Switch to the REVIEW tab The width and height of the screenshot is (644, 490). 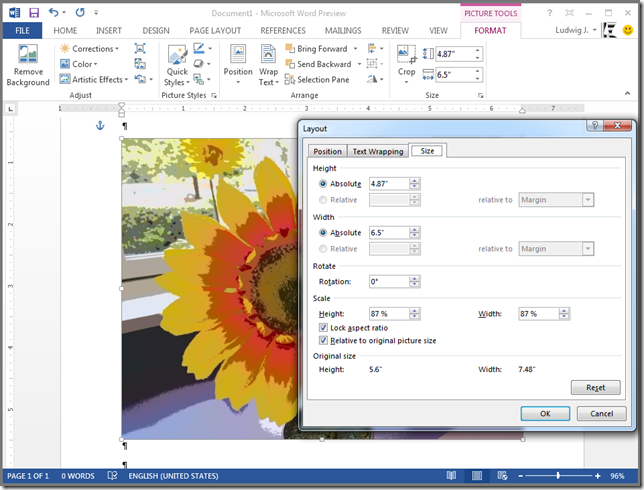click(395, 30)
